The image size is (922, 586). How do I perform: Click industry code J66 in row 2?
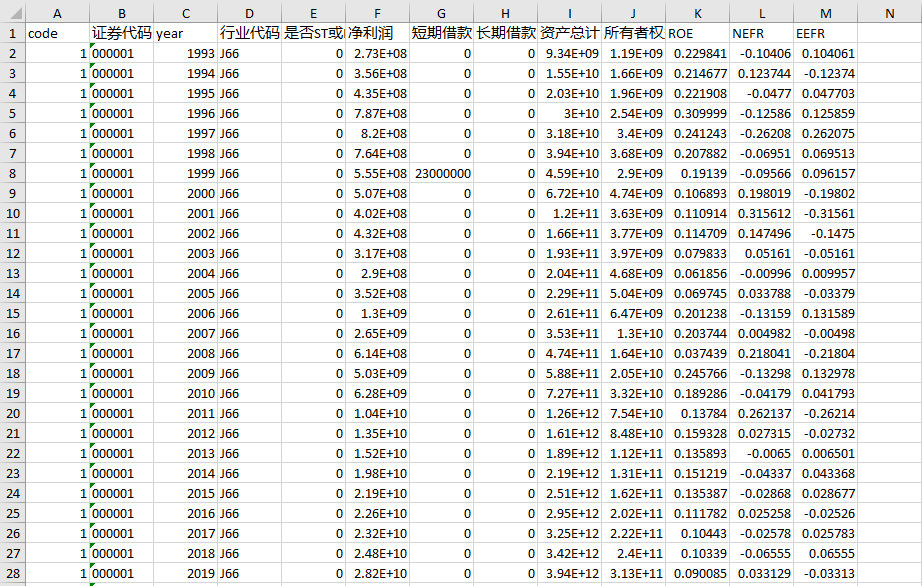[249, 53]
